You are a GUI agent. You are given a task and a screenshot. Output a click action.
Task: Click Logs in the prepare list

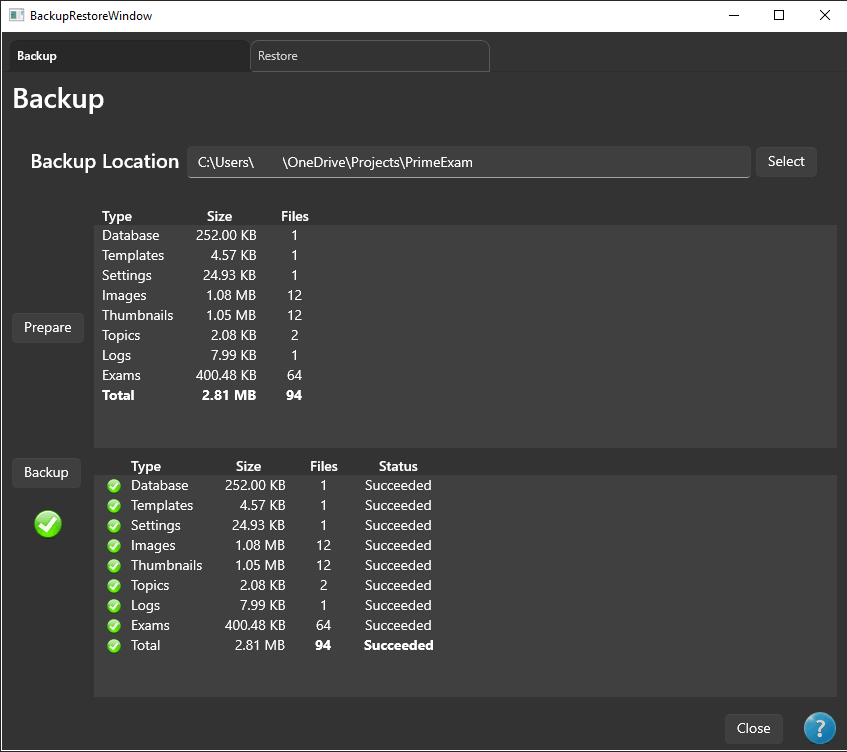coord(117,355)
